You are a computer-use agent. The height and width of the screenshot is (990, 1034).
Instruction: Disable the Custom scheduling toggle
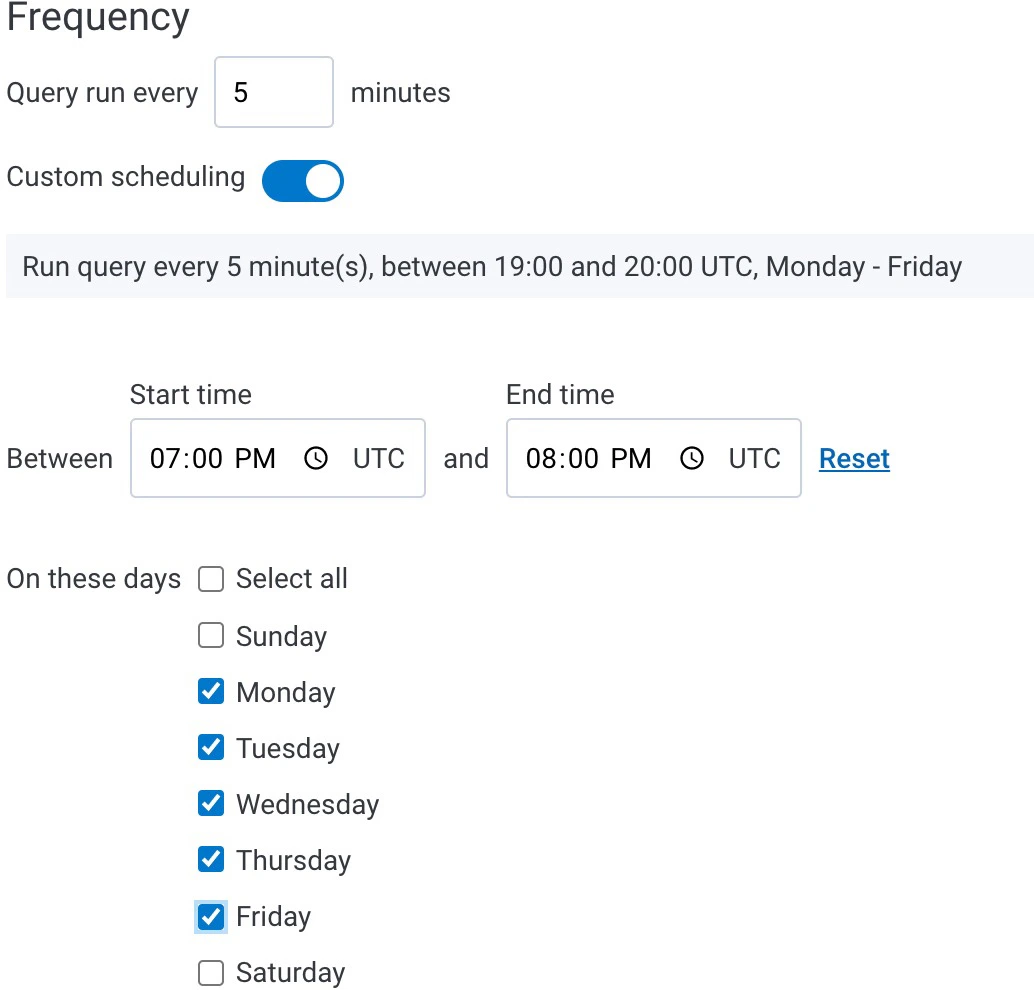coord(302,181)
